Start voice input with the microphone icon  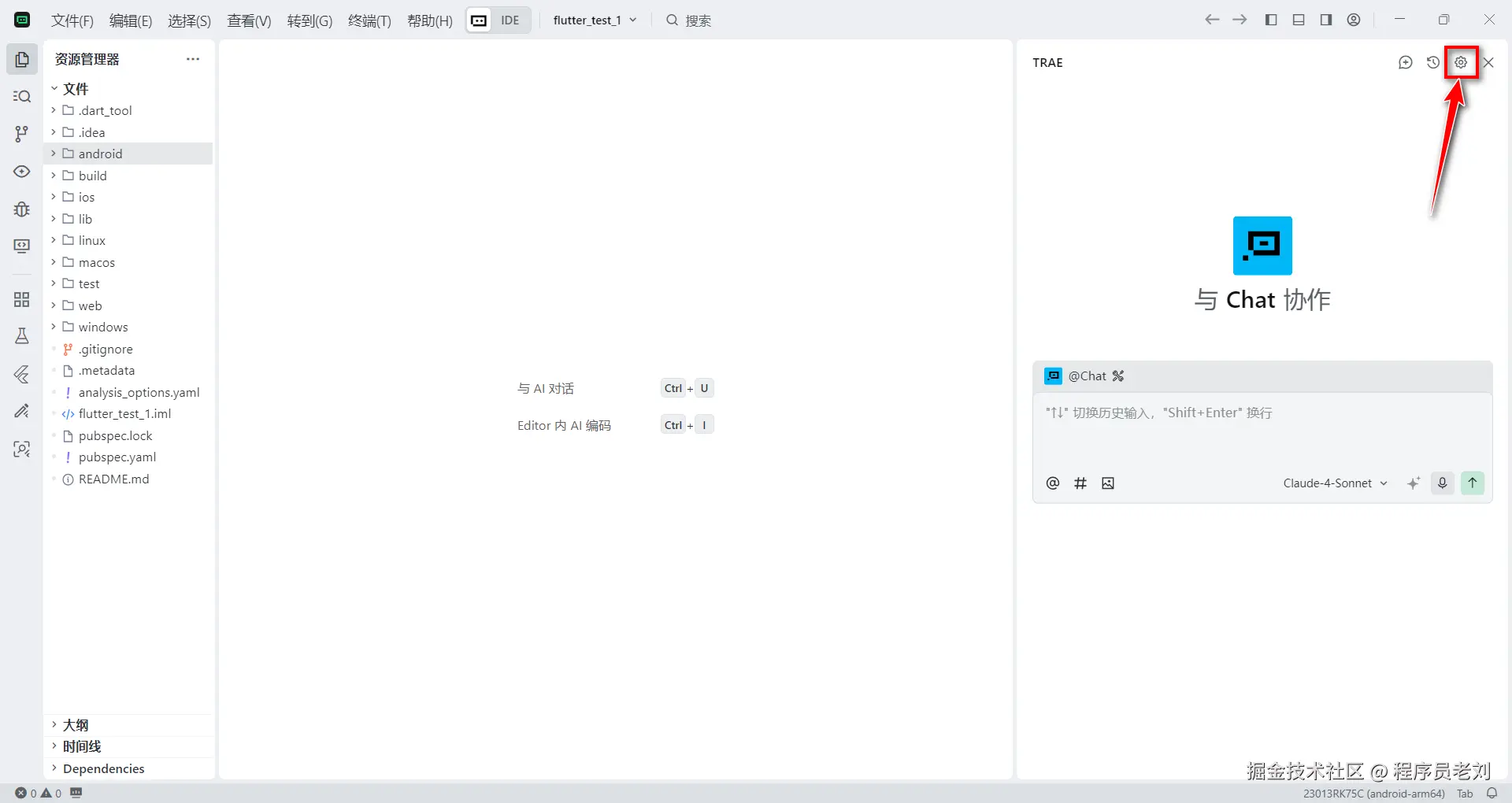1443,483
